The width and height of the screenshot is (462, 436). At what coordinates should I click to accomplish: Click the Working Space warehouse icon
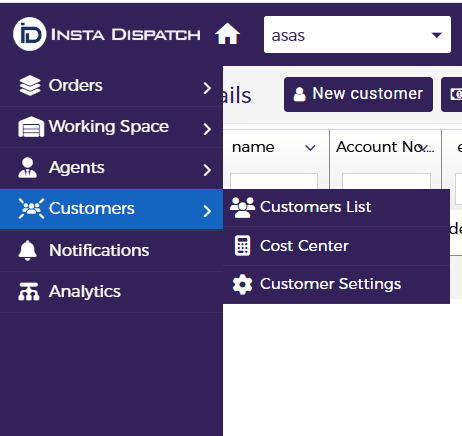(31, 127)
